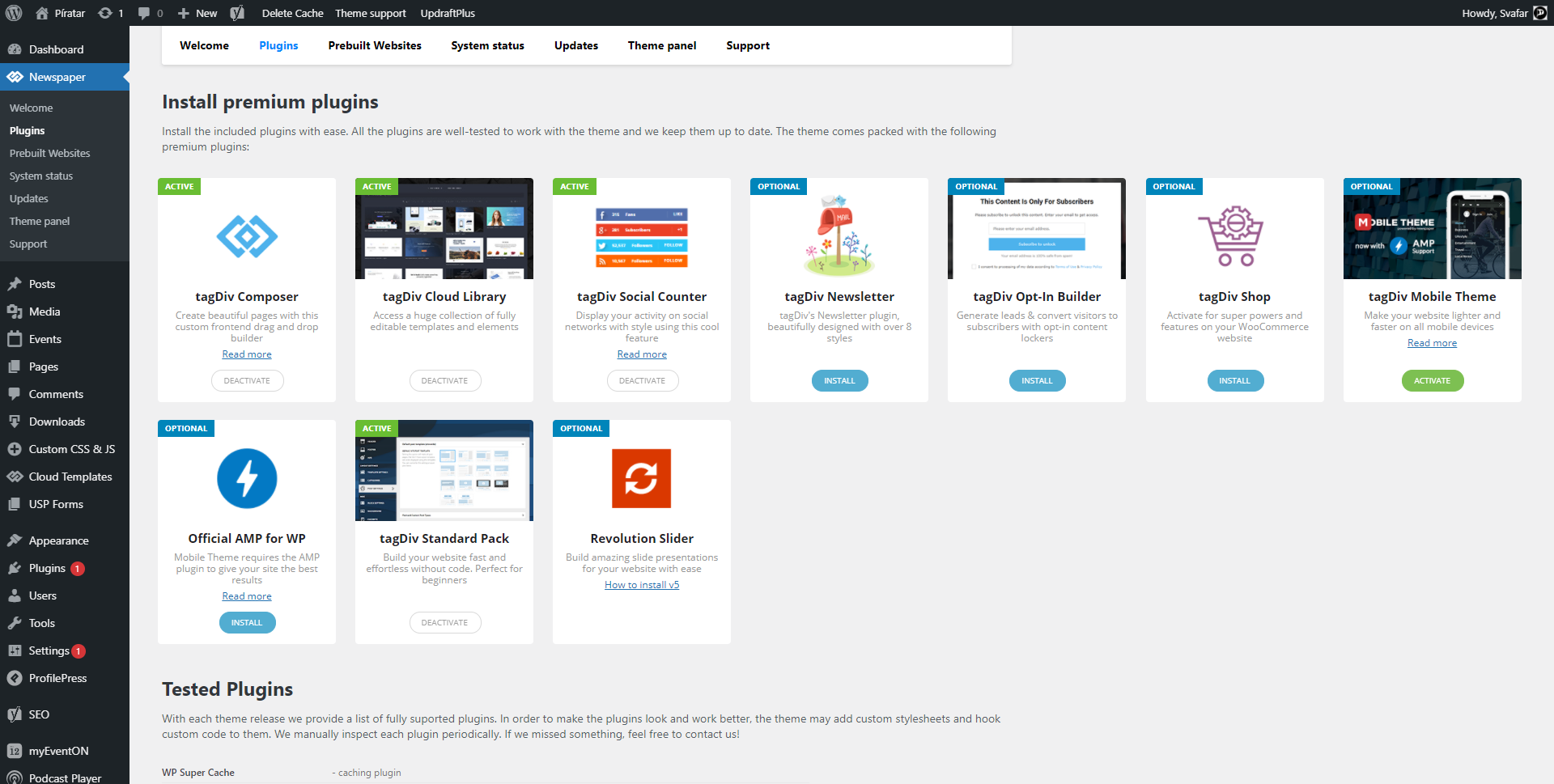This screenshot has height=784, width=1554.
Task: Install the Official AMP for WP plugin
Action: pyautogui.click(x=247, y=623)
